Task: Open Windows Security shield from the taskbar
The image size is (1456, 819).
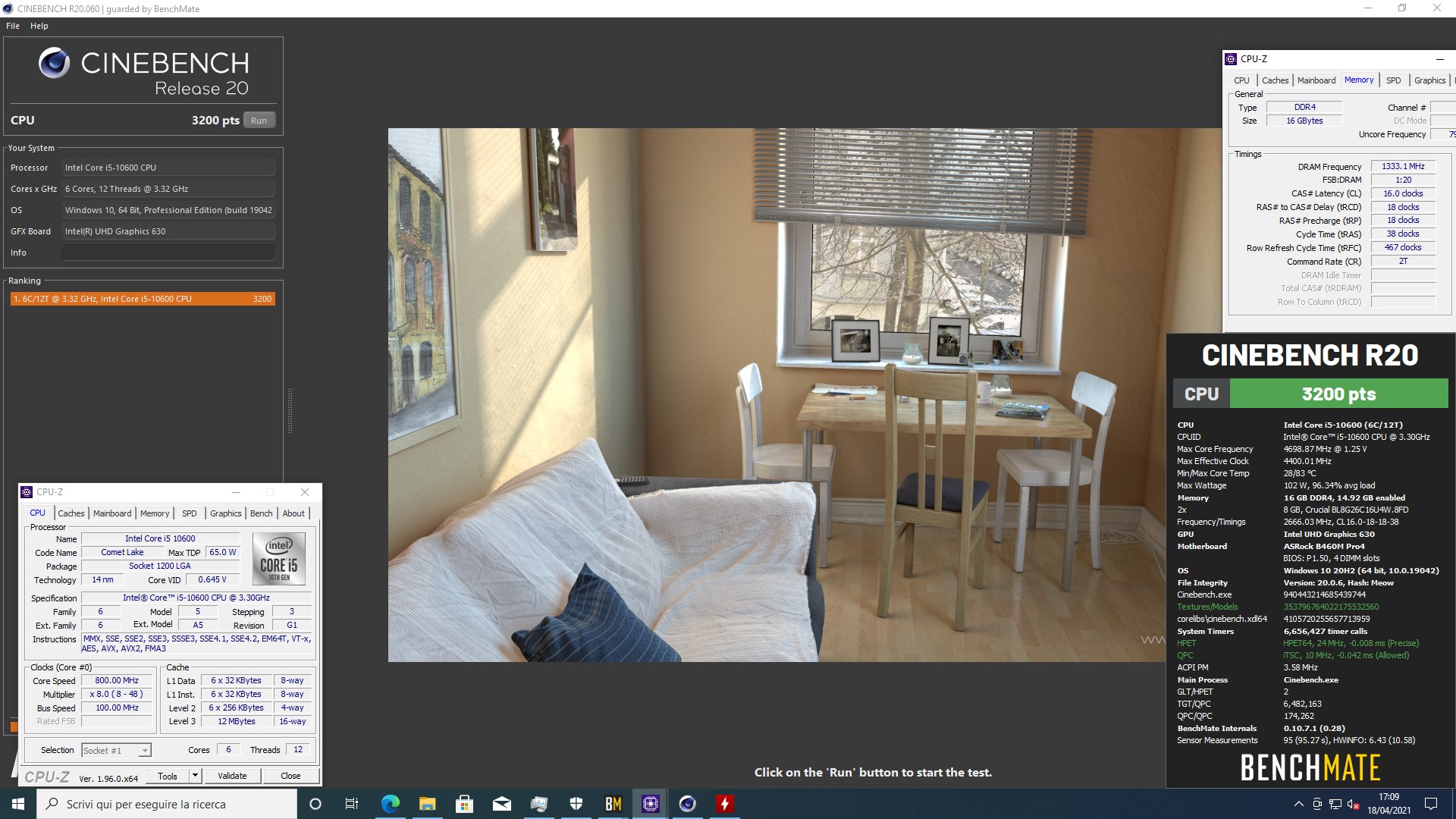Action: click(x=576, y=804)
